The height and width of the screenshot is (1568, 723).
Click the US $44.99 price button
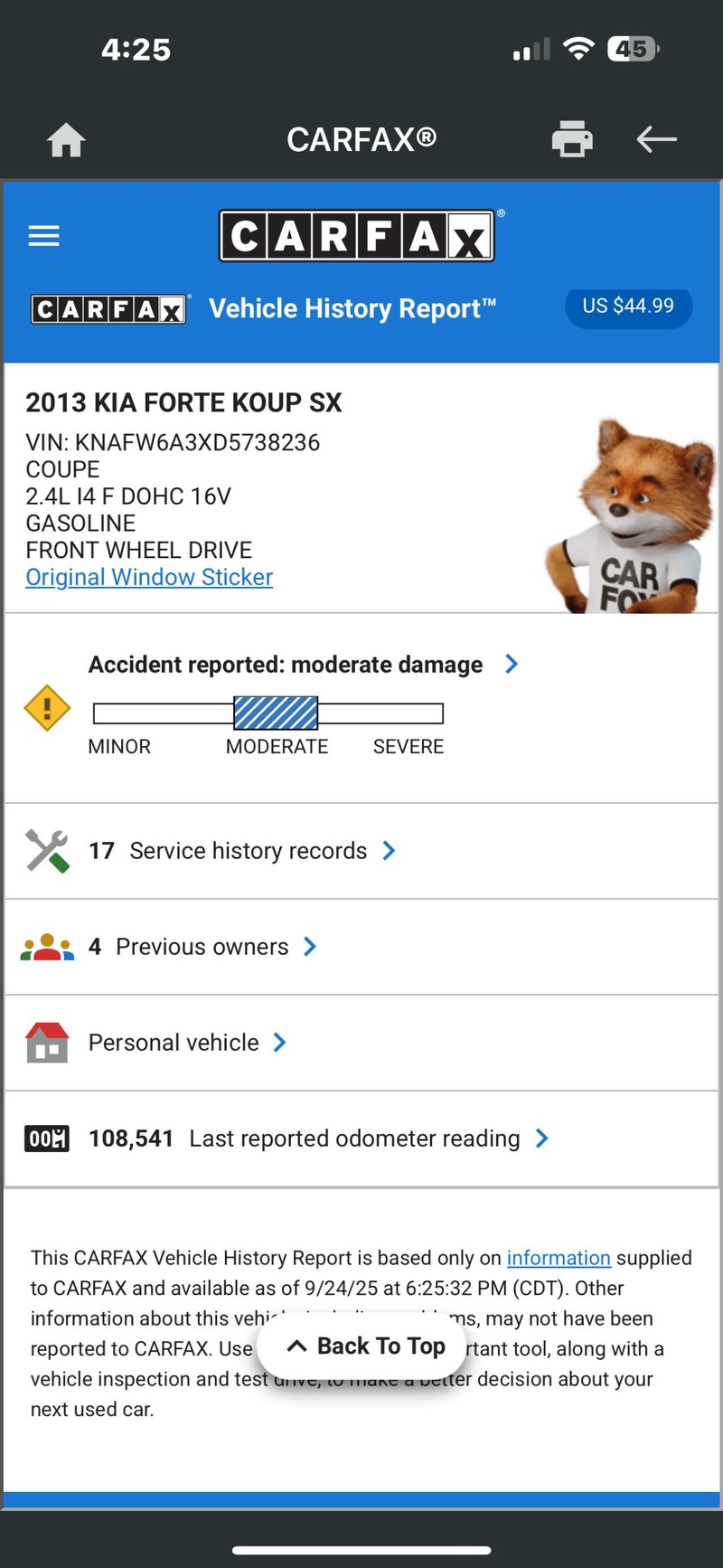pyautogui.click(x=628, y=307)
